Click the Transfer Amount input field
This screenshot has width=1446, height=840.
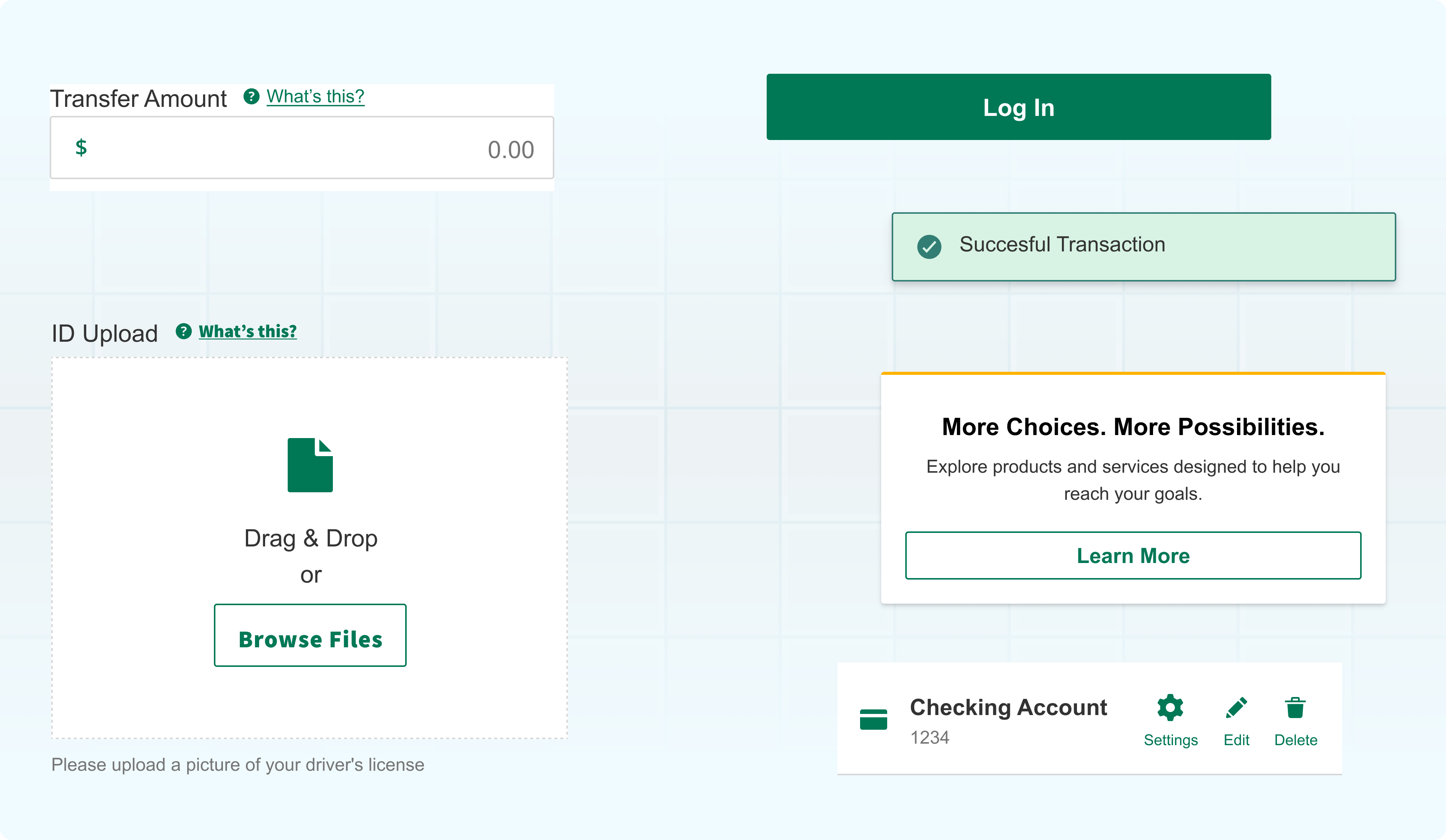tap(301, 149)
